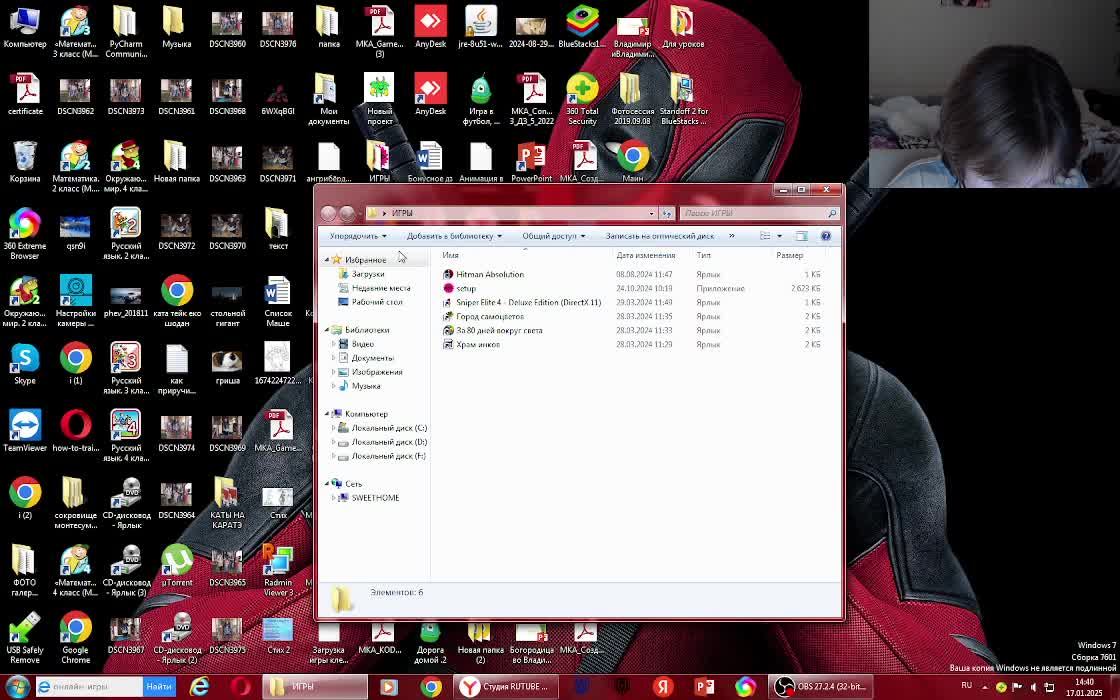
Task: Select the uTorrent desktop icon
Action: [176, 561]
